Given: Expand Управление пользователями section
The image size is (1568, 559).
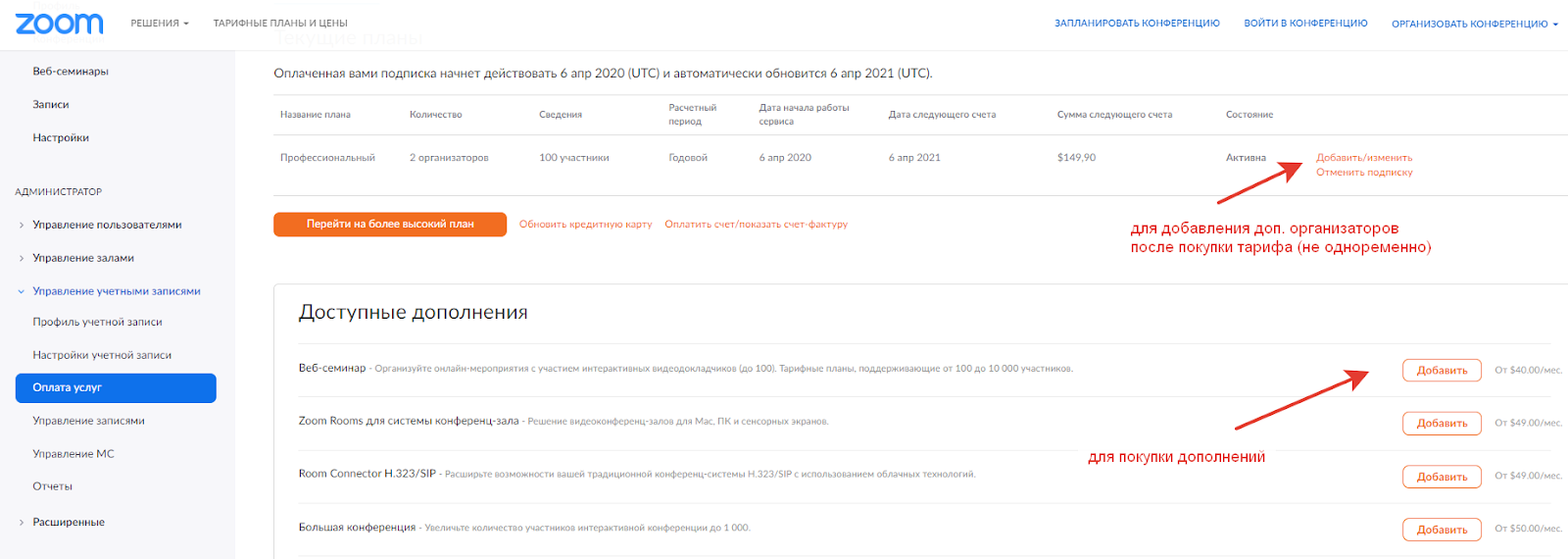Looking at the screenshot, I should pos(107,225).
